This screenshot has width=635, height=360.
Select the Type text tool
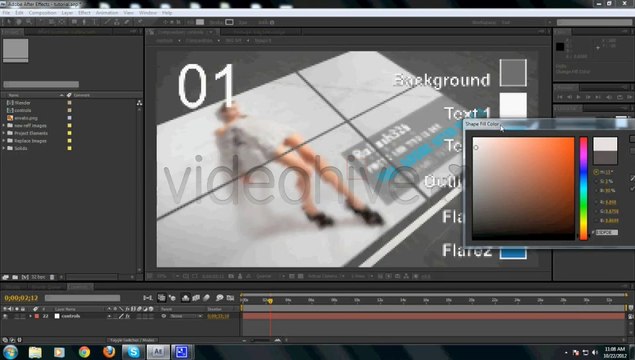click(94, 22)
